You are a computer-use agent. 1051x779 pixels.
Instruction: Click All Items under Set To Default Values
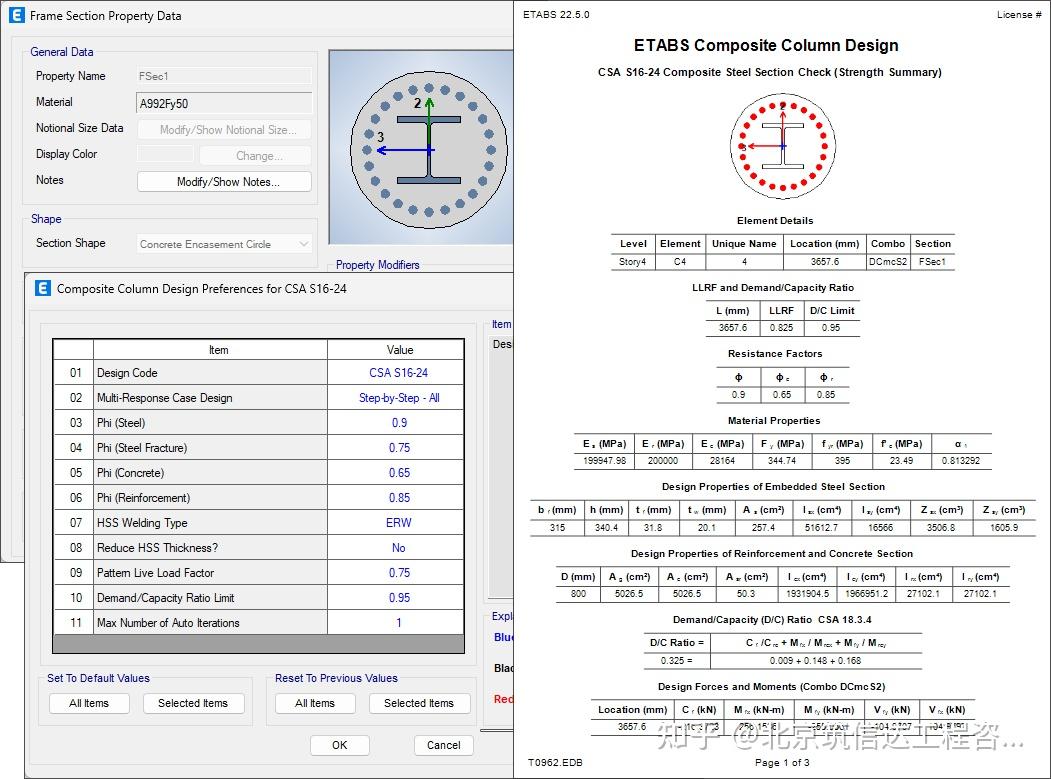[x=88, y=703]
